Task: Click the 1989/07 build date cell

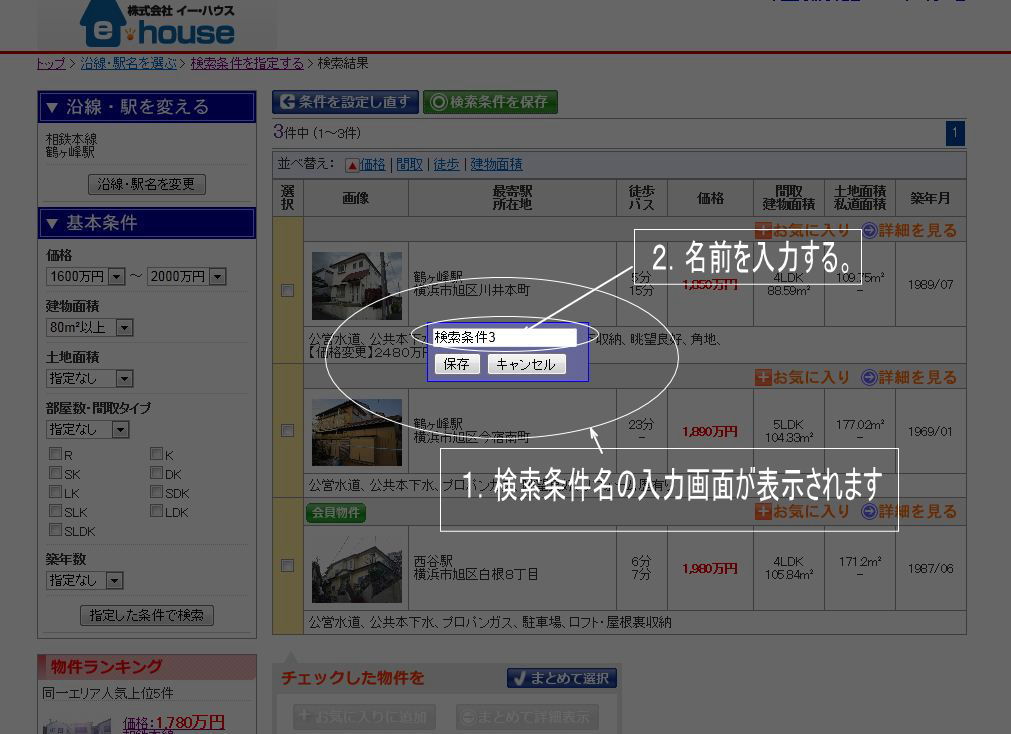Action: pyautogui.click(x=930, y=284)
